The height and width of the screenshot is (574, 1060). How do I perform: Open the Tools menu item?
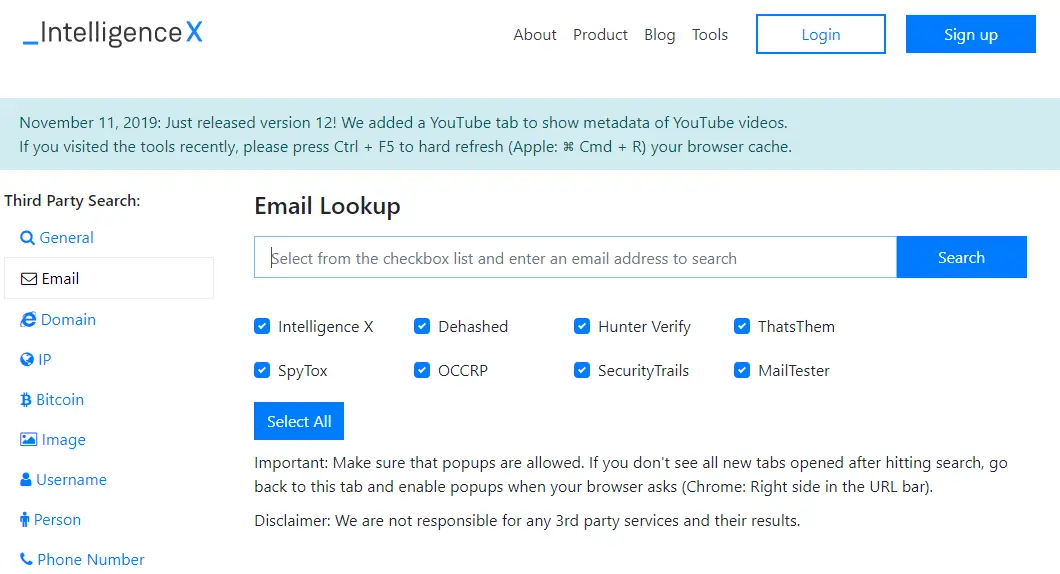pos(710,35)
